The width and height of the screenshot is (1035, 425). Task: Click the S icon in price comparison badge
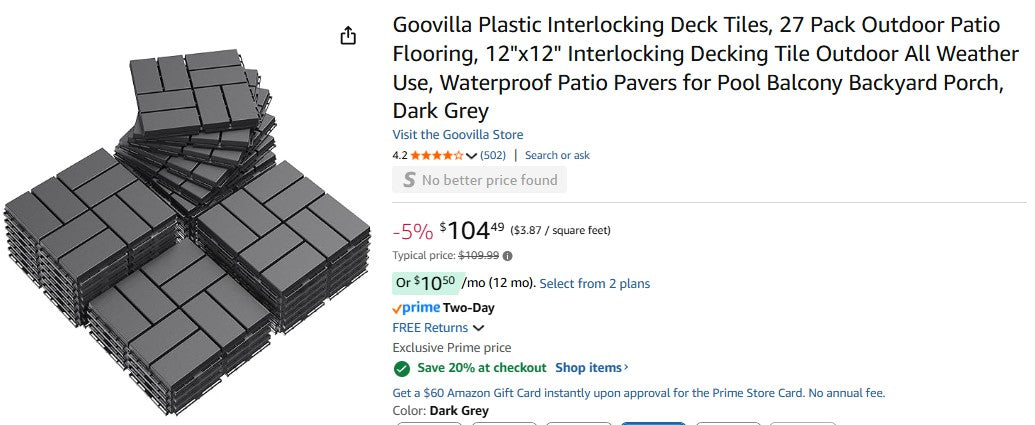tap(408, 180)
